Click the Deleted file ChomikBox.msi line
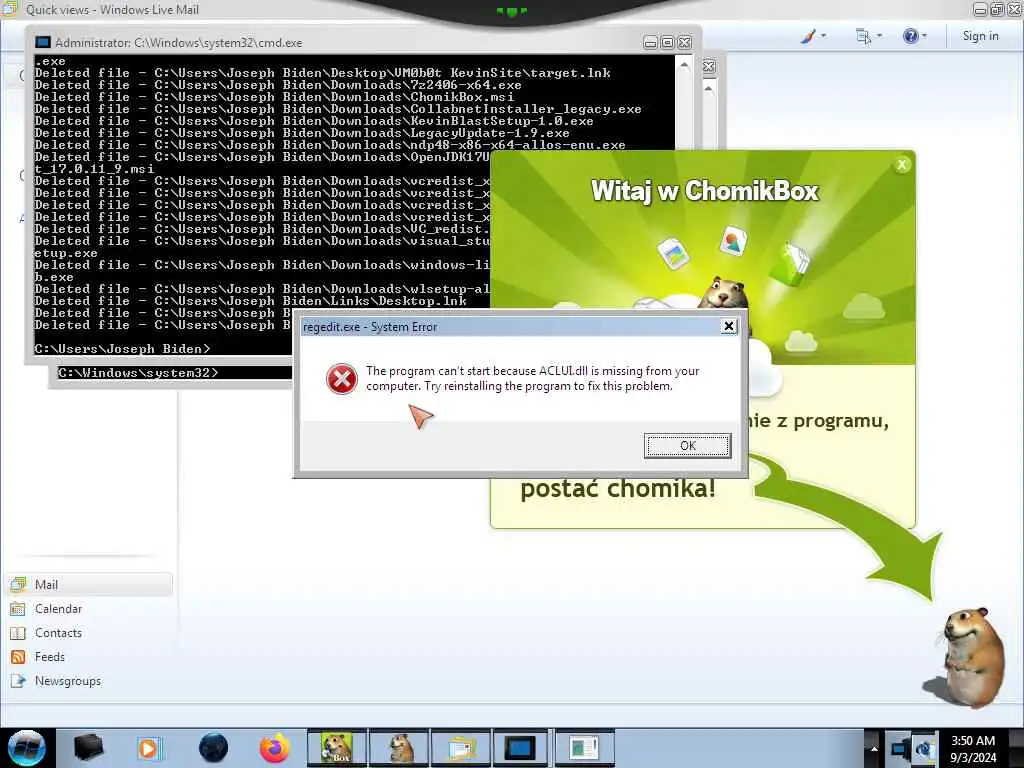Viewport: 1024px width, 768px height. pos(274,97)
